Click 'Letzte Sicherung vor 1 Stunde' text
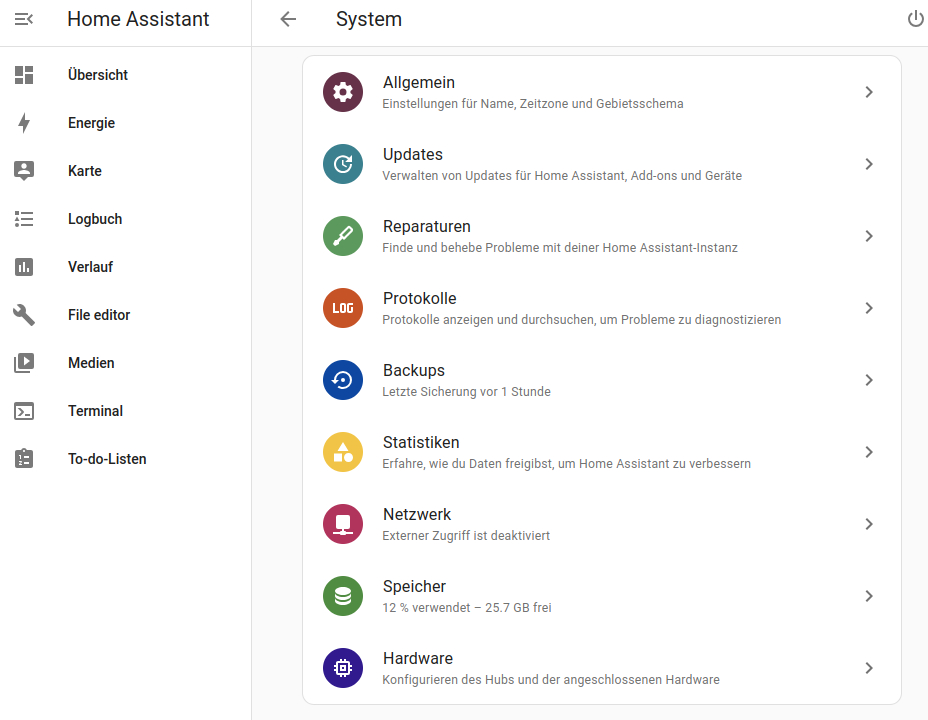Viewport: 928px width, 720px height. [x=466, y=392]
